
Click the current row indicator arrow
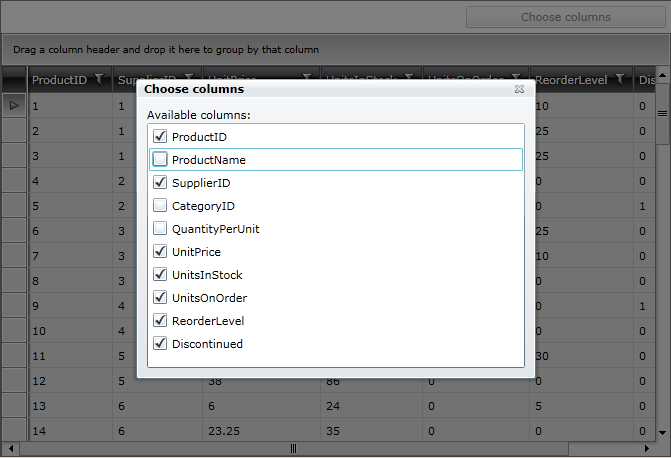14,104
